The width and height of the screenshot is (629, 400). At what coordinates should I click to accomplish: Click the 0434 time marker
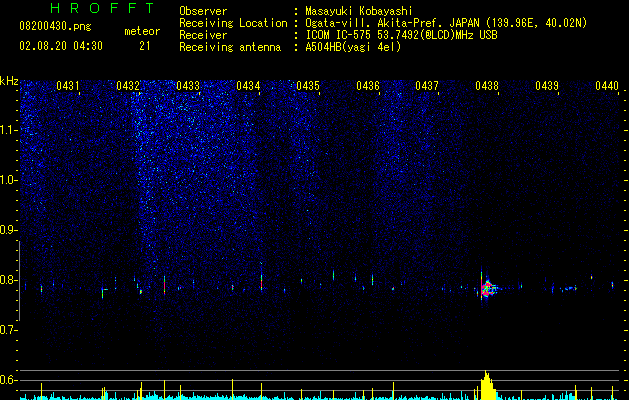coord(248,86)
